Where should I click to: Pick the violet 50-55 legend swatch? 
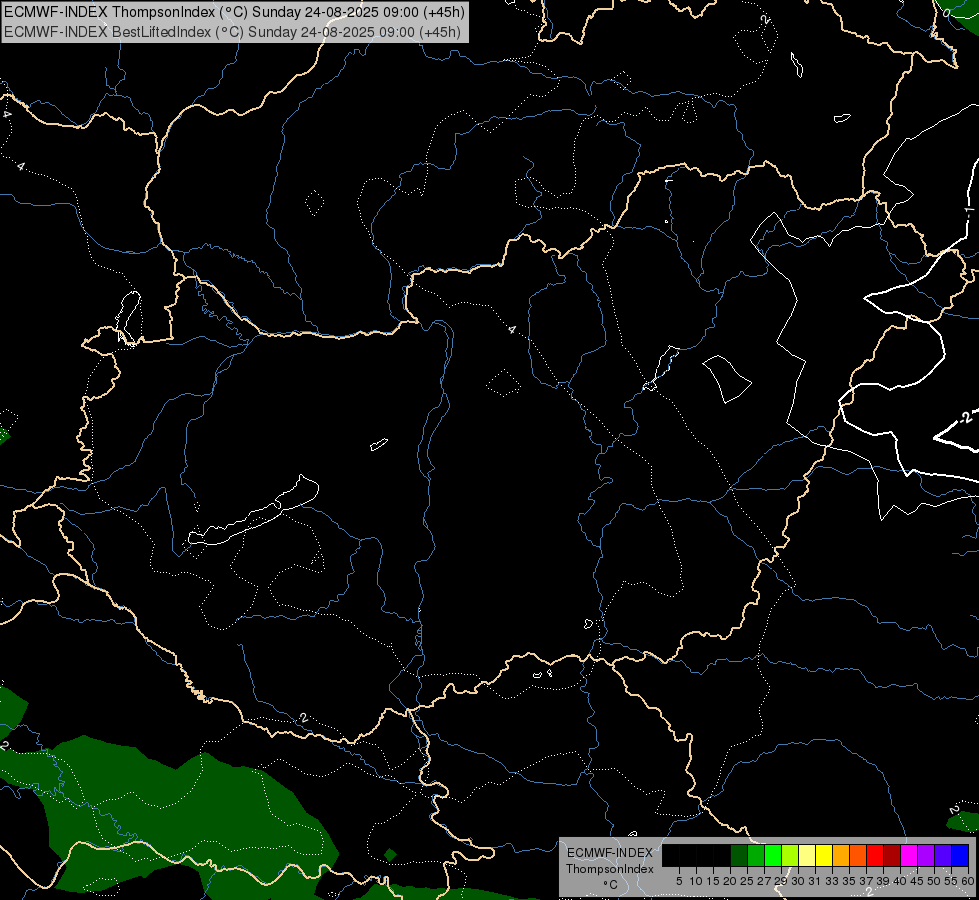pos(943,855)
